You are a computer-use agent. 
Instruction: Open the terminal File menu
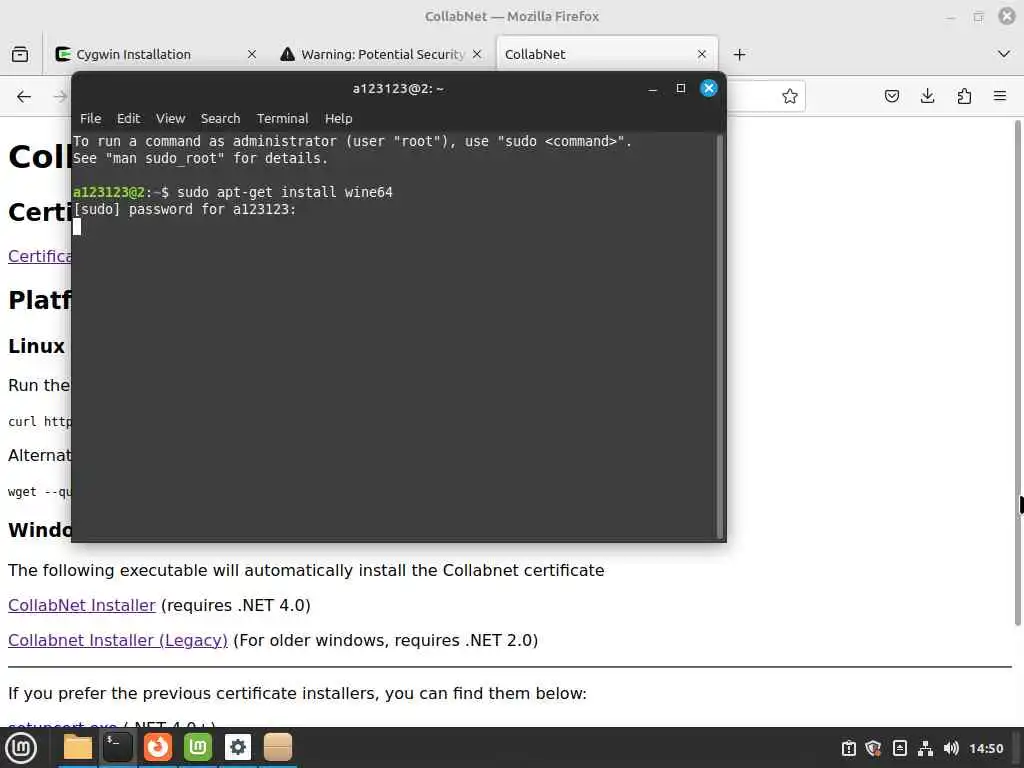[90, 118]
